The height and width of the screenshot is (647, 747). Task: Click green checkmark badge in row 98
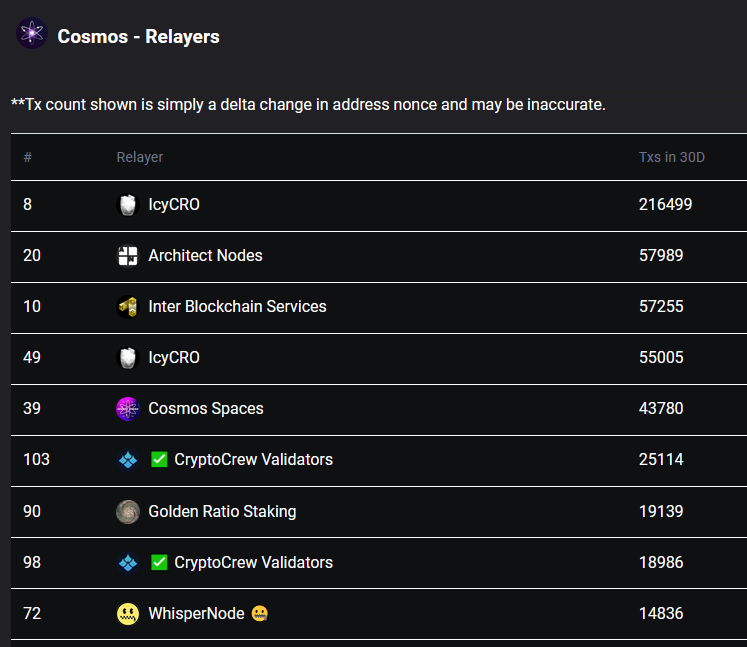[x=159, y=563]
